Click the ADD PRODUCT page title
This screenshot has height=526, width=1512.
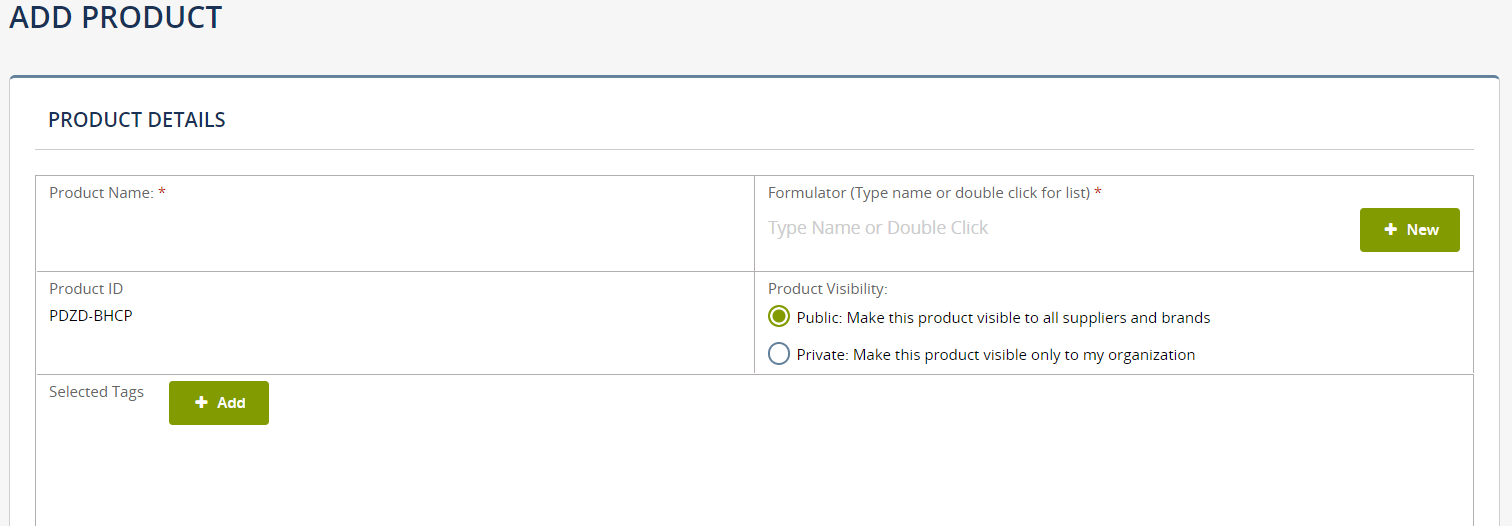click(x=116, y=18)
